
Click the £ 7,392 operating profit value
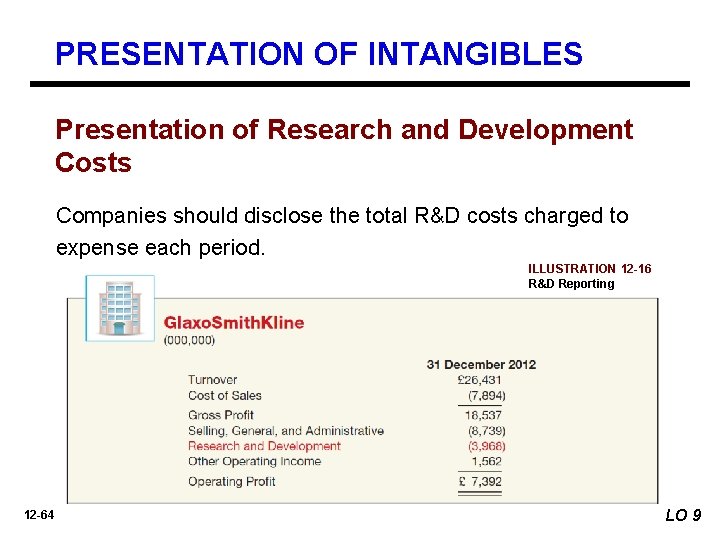[x=480, y=481]
